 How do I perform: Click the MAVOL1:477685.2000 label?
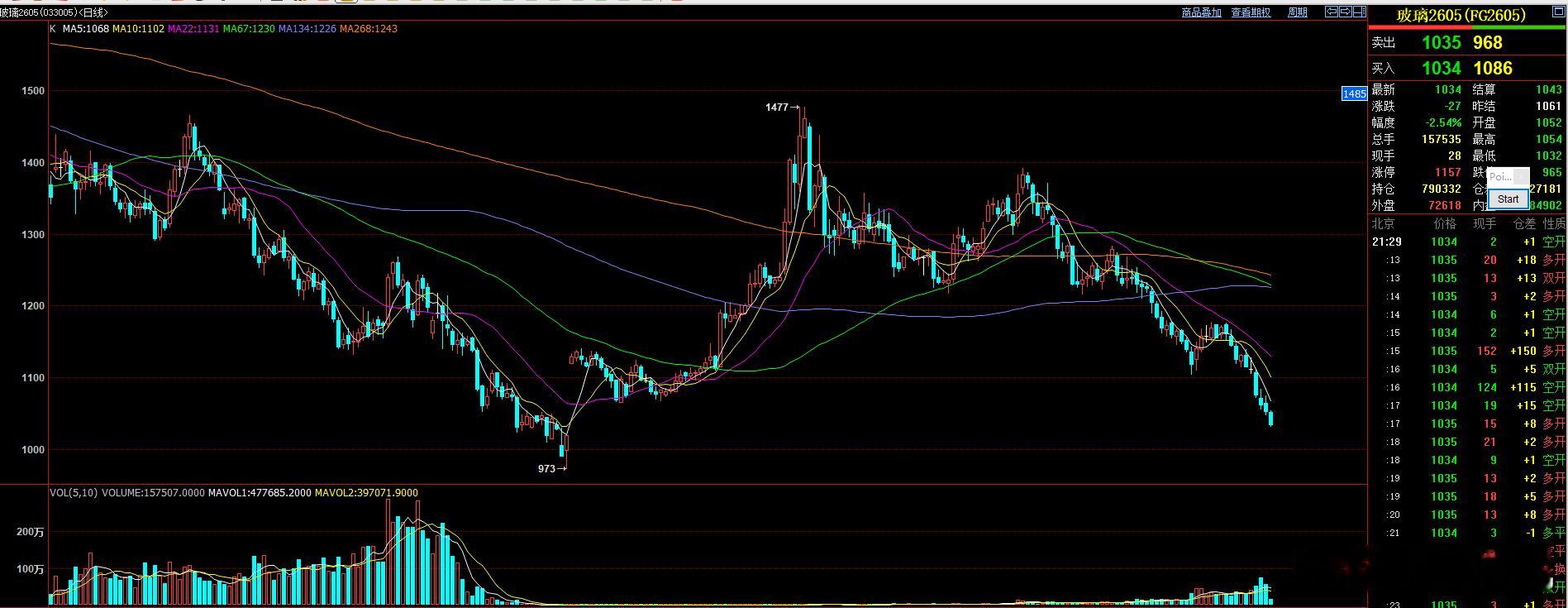coord(260,493)
